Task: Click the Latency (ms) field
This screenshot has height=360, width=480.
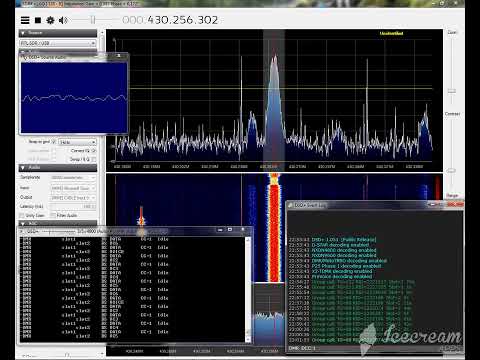Action: point(73,207)
